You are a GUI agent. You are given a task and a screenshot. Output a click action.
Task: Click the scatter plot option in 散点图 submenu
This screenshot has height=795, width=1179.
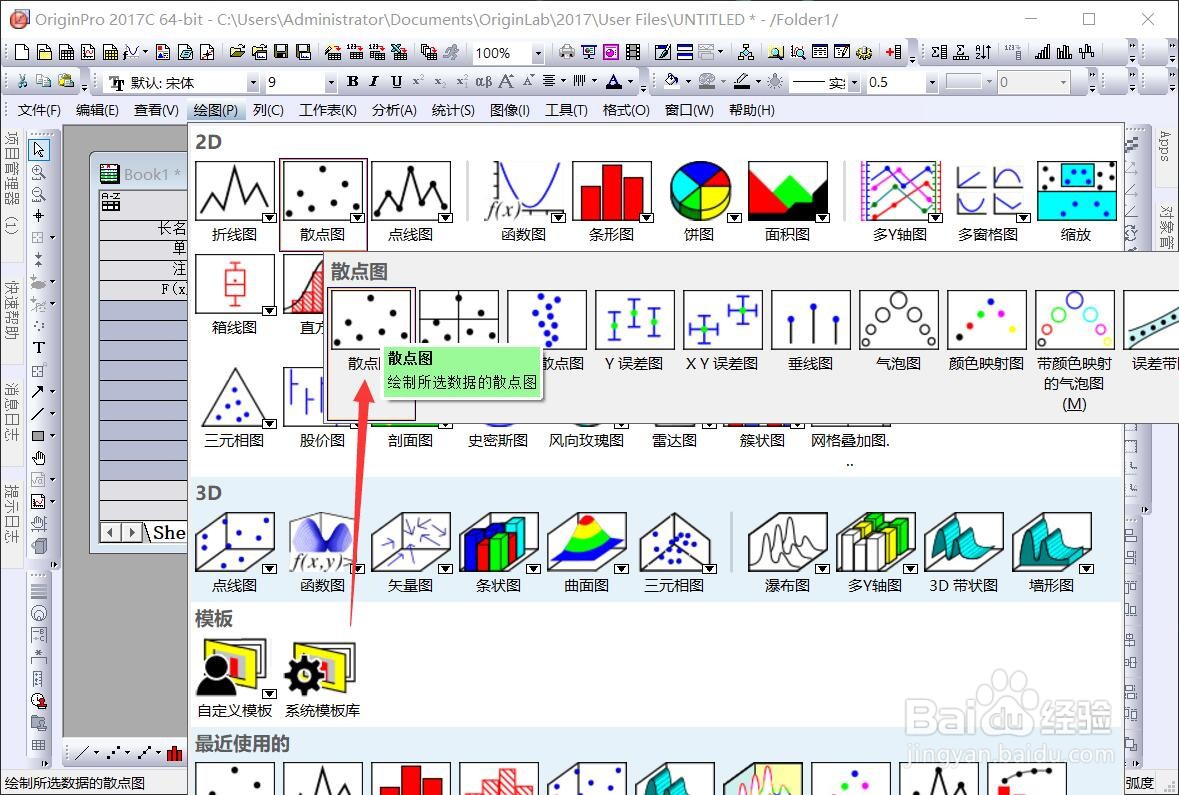tap(370, 320)
